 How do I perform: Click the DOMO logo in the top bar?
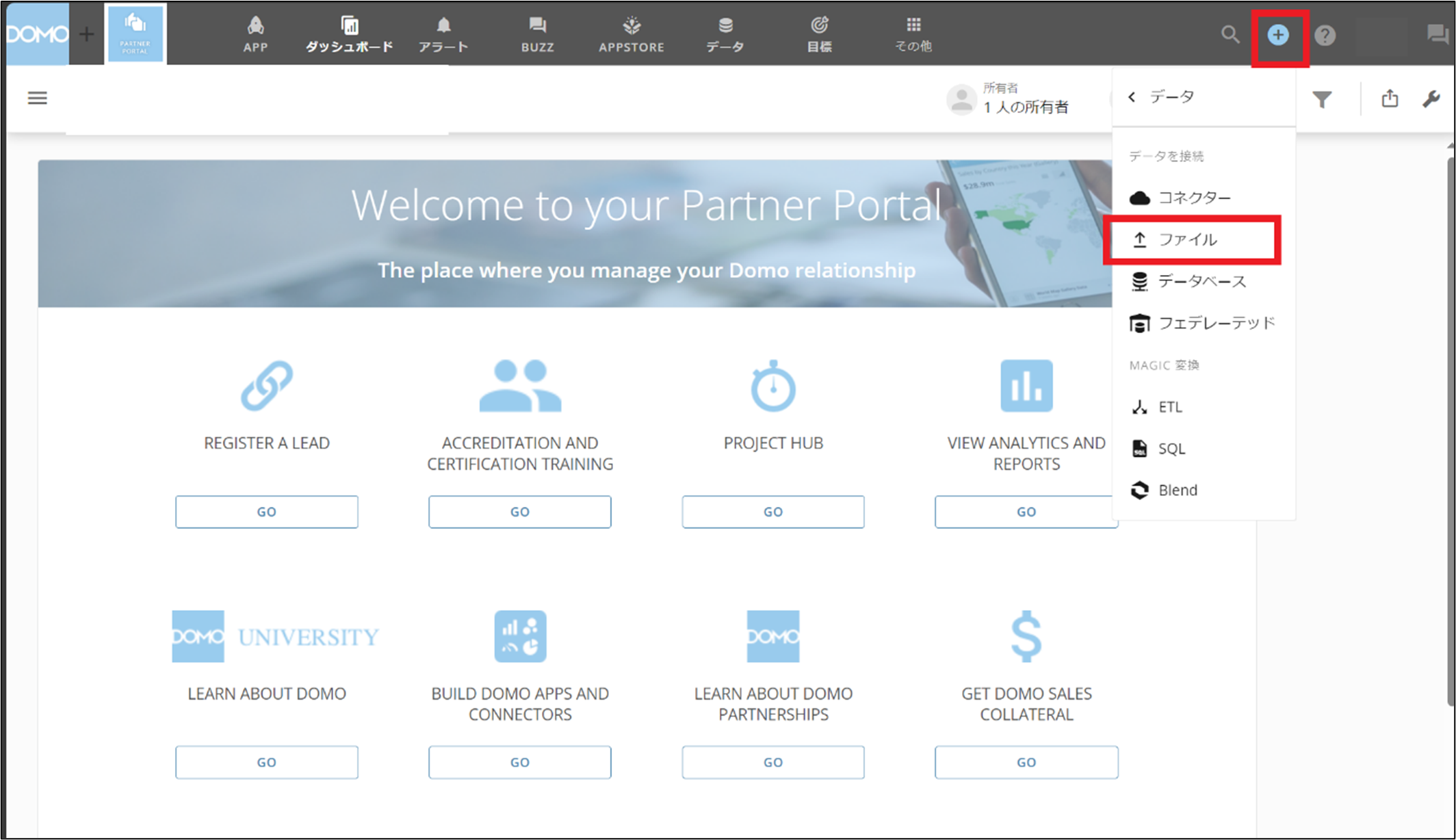[37, 34]
